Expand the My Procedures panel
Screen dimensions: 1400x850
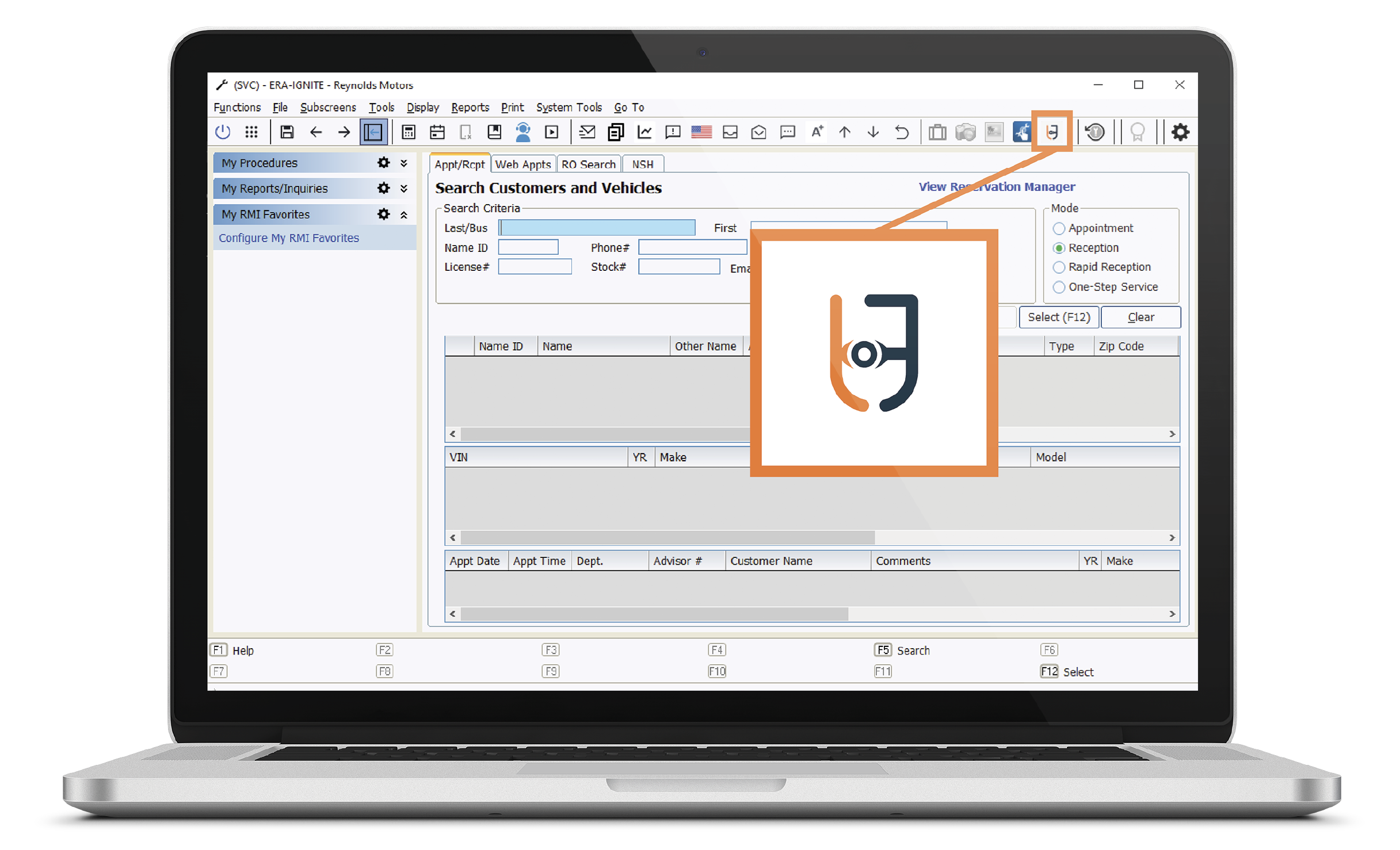click(x=404, y=163)
